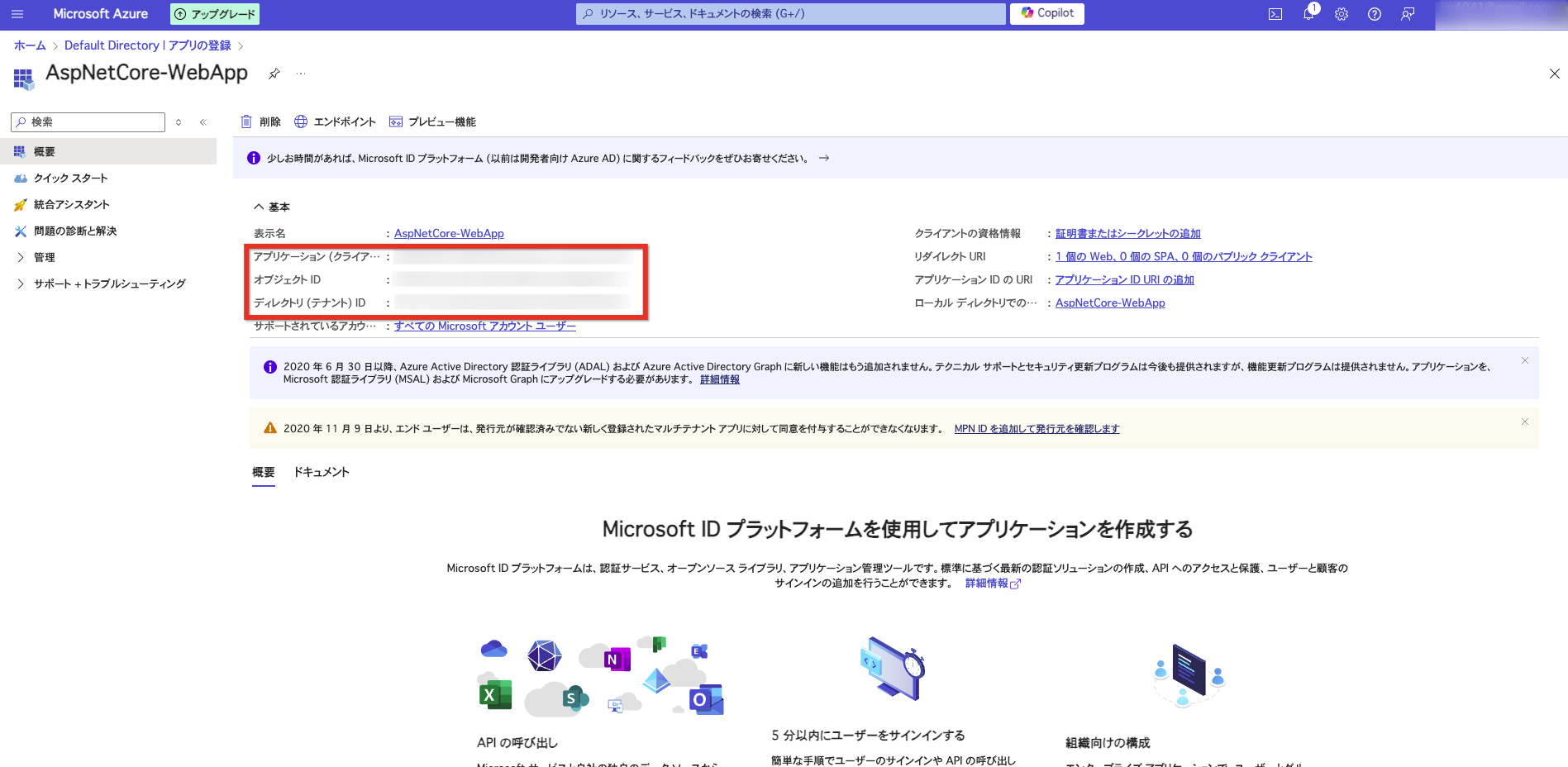
Task: Expand サポート + トラブルシューティング group
Action: click(x=108, y=283)
